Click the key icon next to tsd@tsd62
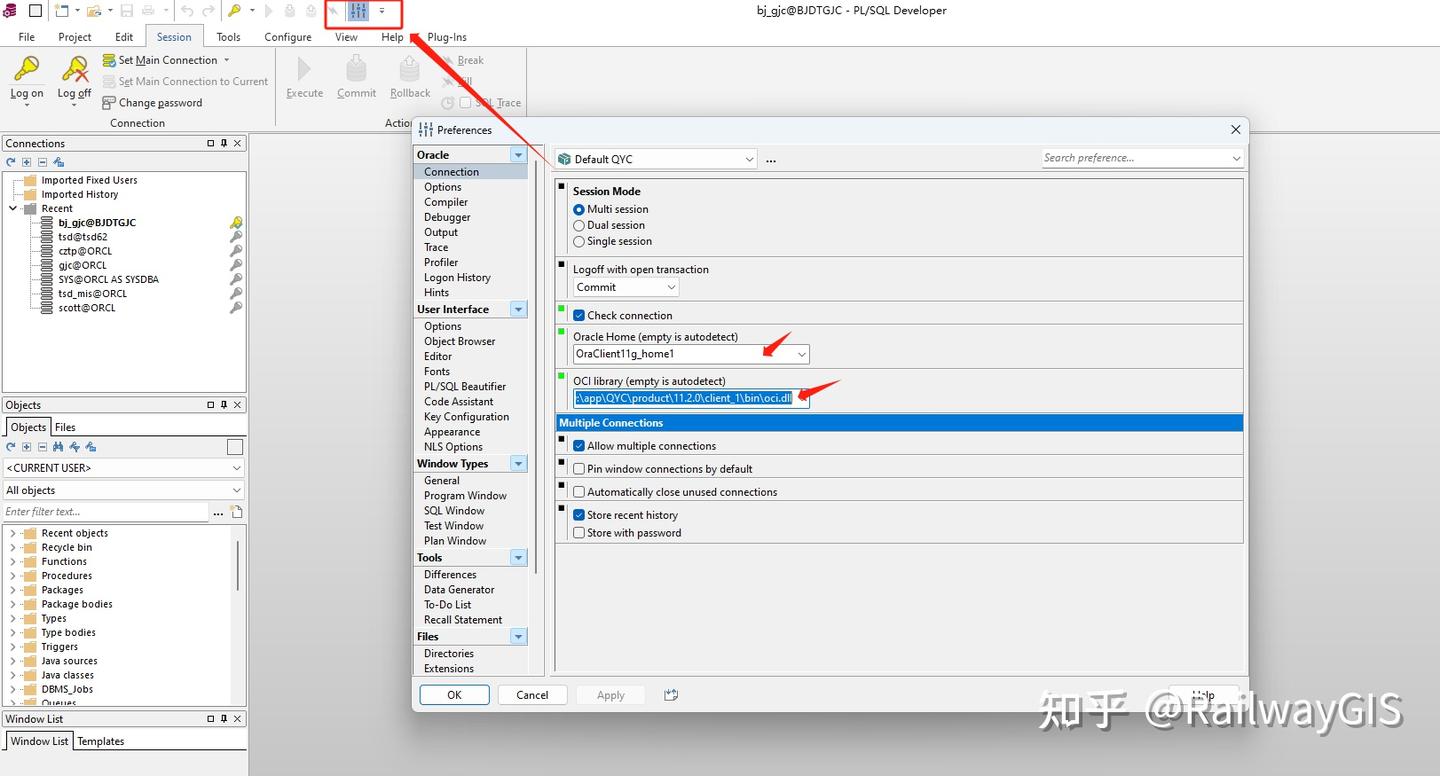This screenshot has height=776, width=1440. [236, 237]
